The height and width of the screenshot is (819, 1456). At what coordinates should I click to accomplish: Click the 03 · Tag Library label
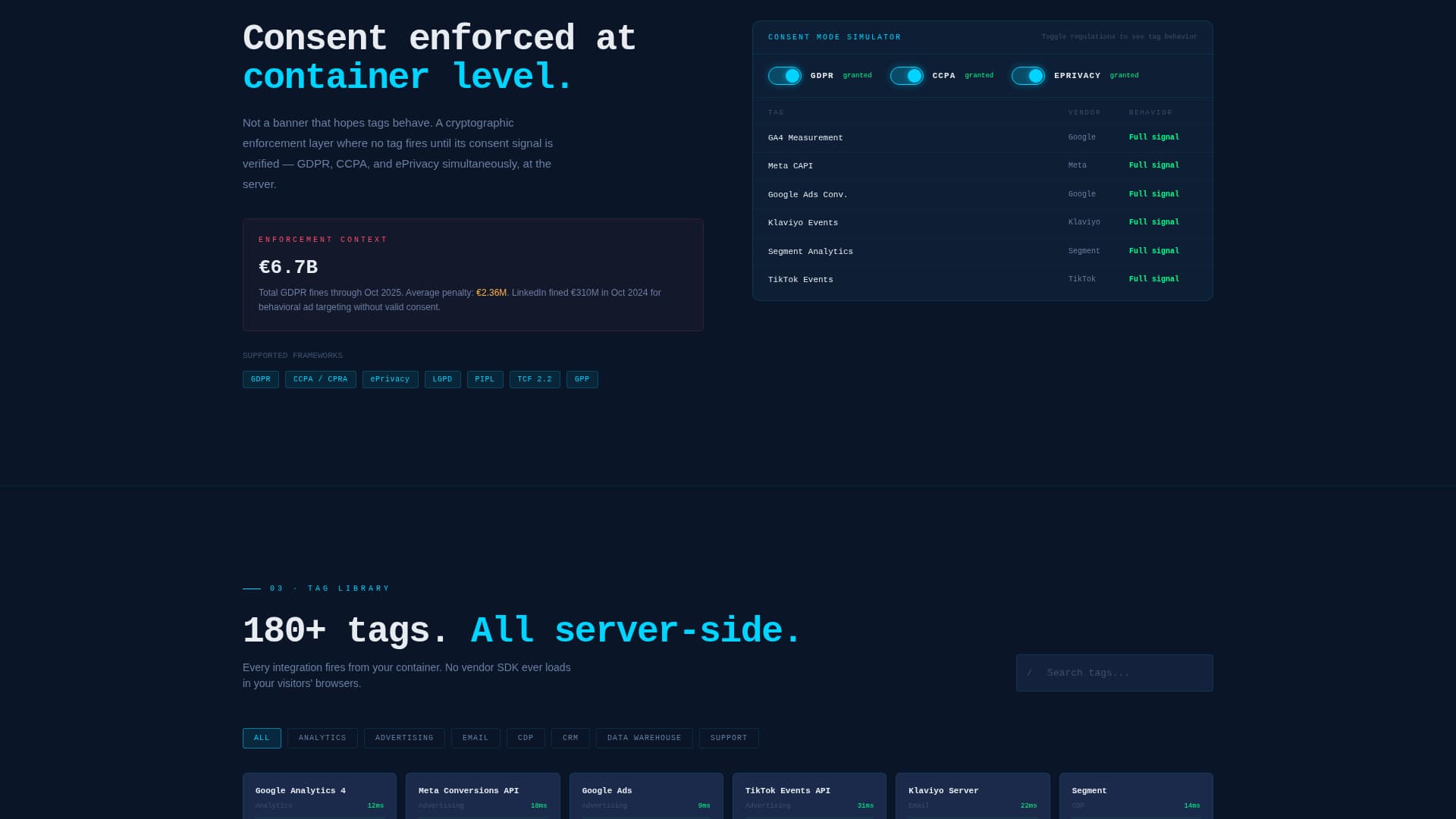(x=330, y=588)
